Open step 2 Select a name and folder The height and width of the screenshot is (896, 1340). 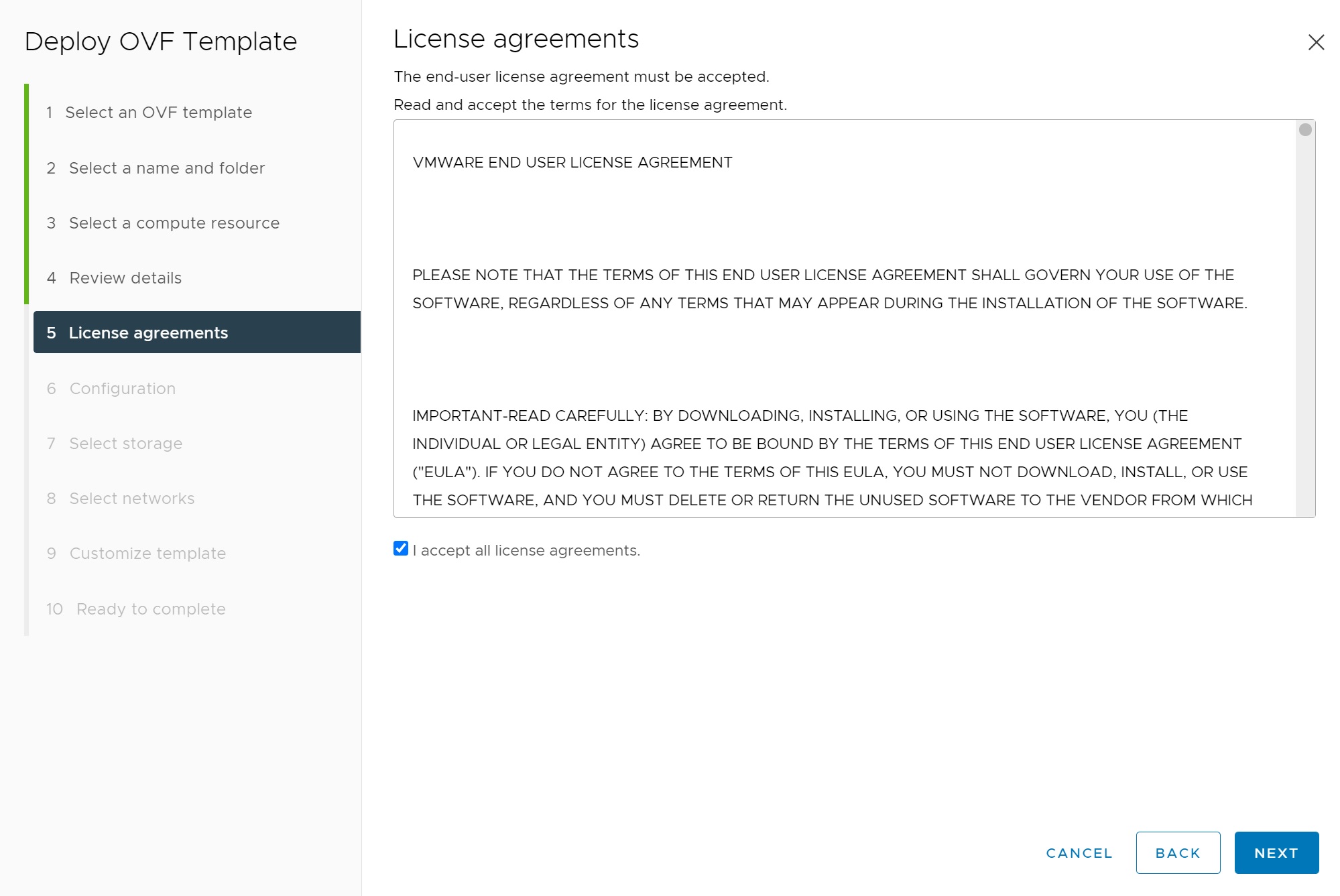point(166,168)
